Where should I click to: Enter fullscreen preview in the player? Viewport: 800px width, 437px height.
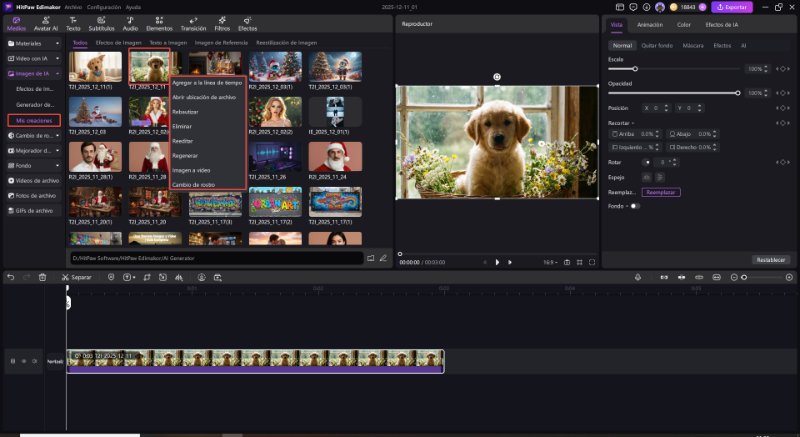coord(592,262)
